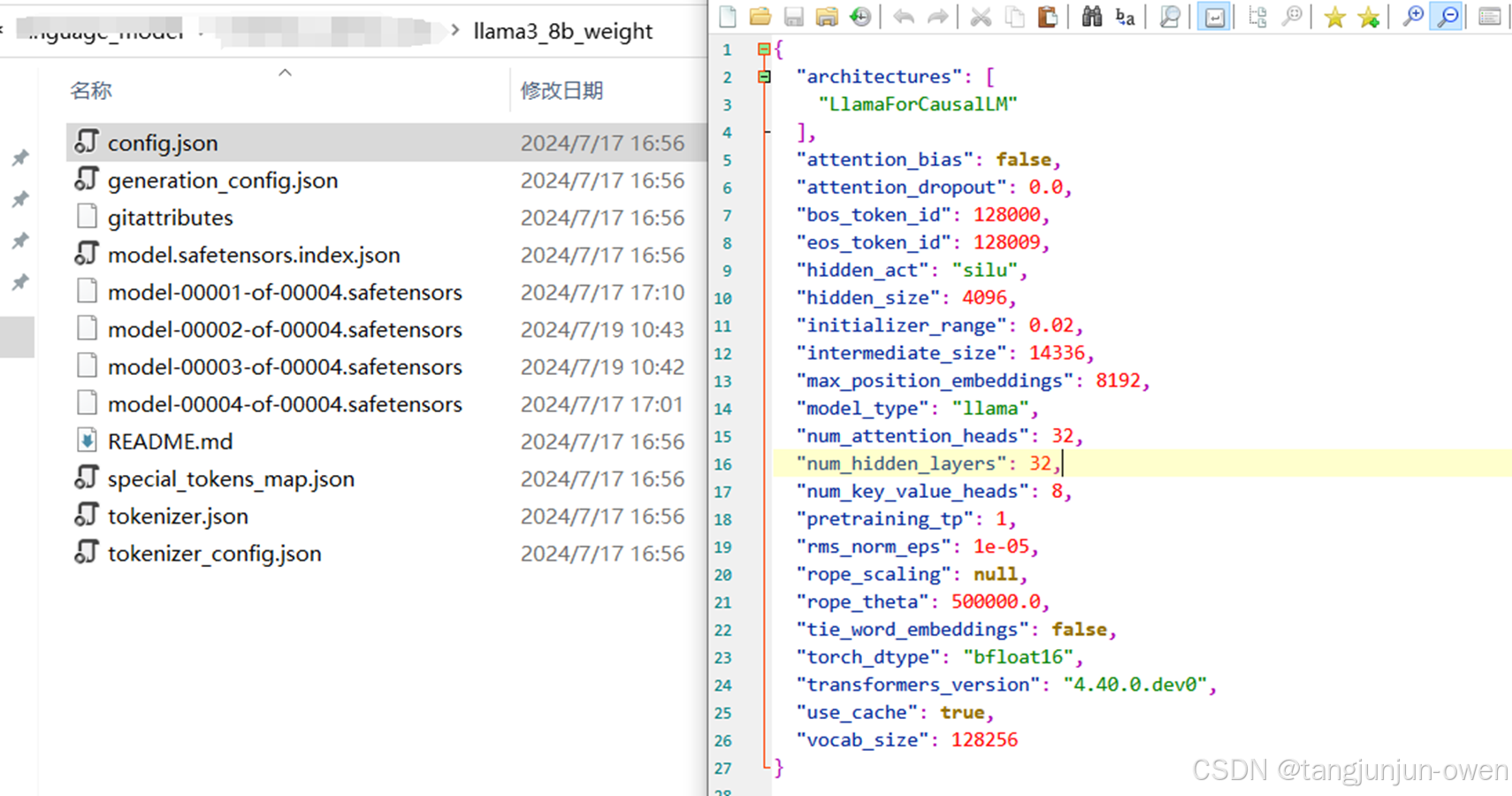Click the tokenizer.json file icon
Viewport: 1512px width, 796px height.
click(86, 515)
